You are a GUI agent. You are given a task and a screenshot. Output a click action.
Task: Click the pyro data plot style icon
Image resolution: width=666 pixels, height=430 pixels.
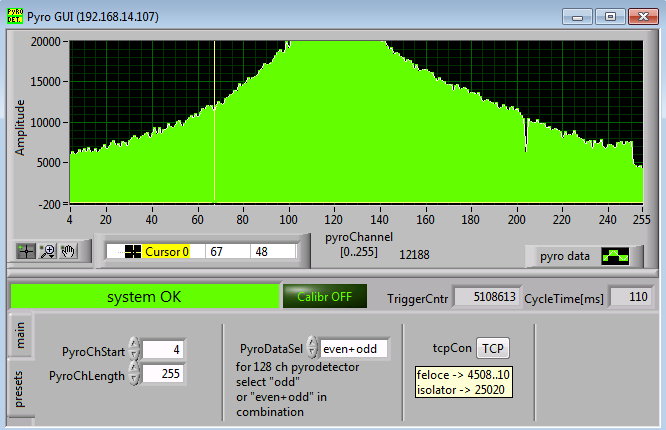tap(615, 256)
